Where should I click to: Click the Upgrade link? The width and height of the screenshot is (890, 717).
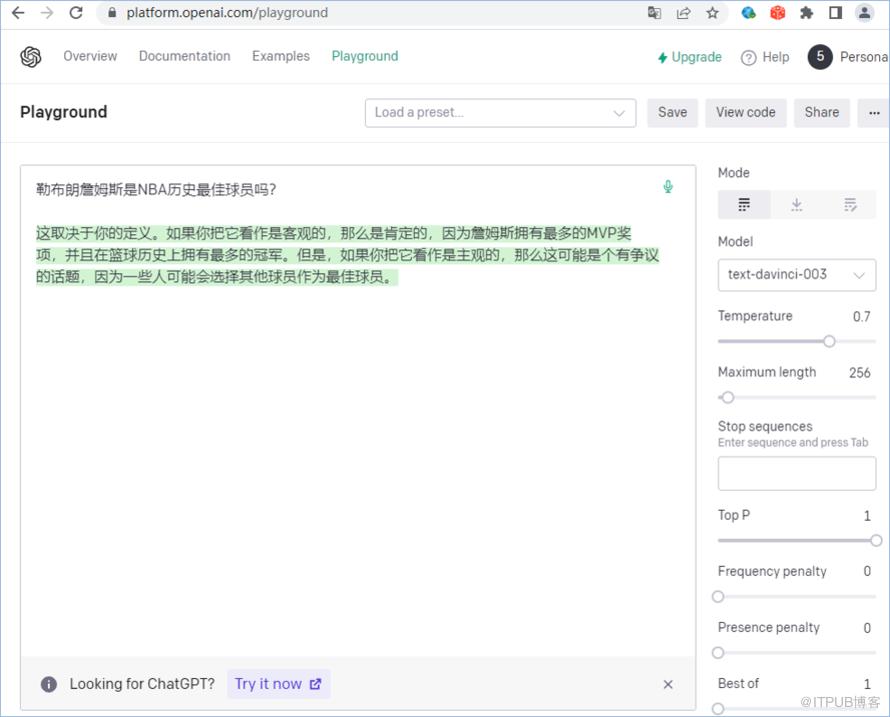(x=690, y=57)
